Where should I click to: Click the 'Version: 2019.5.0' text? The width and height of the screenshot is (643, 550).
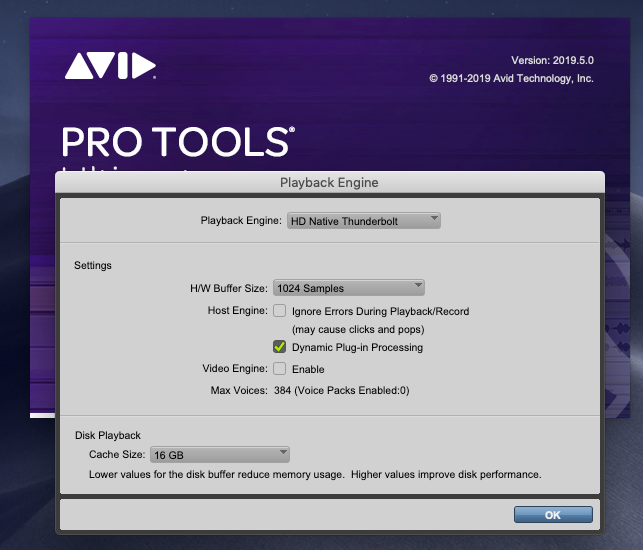(x=552, y=60)
